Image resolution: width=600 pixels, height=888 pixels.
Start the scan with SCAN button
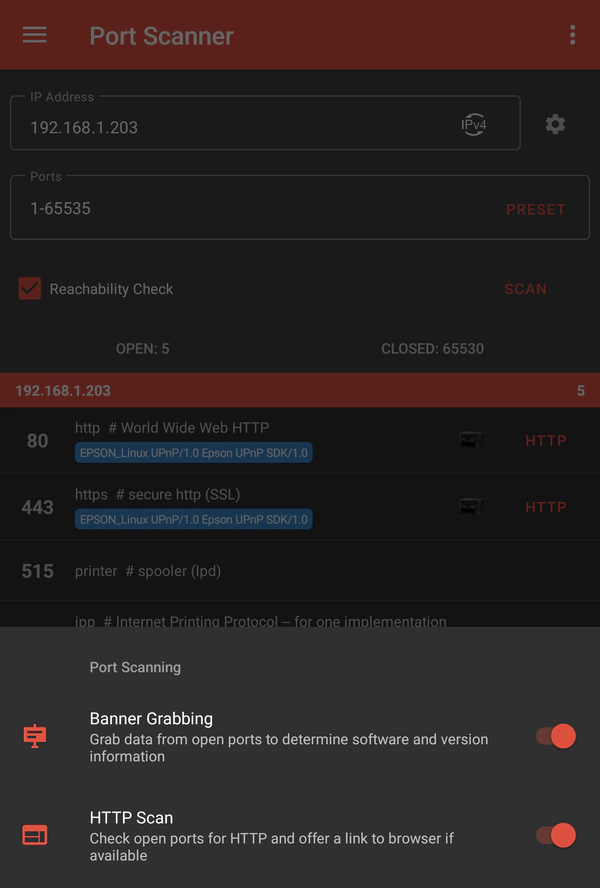click(x=526, y=289)
